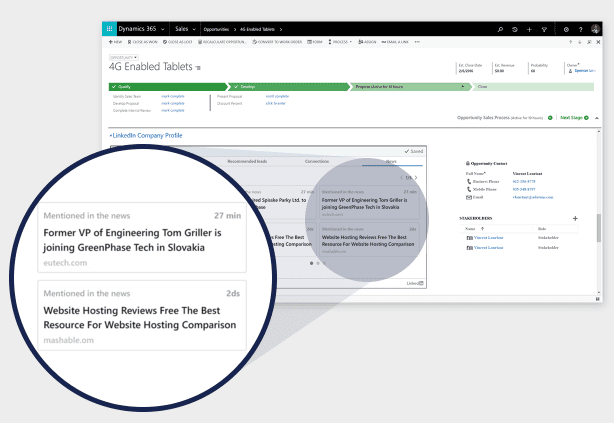Open the search magnifier in top bar
This screenshot has width=614, height=423.
pos(500,29)
